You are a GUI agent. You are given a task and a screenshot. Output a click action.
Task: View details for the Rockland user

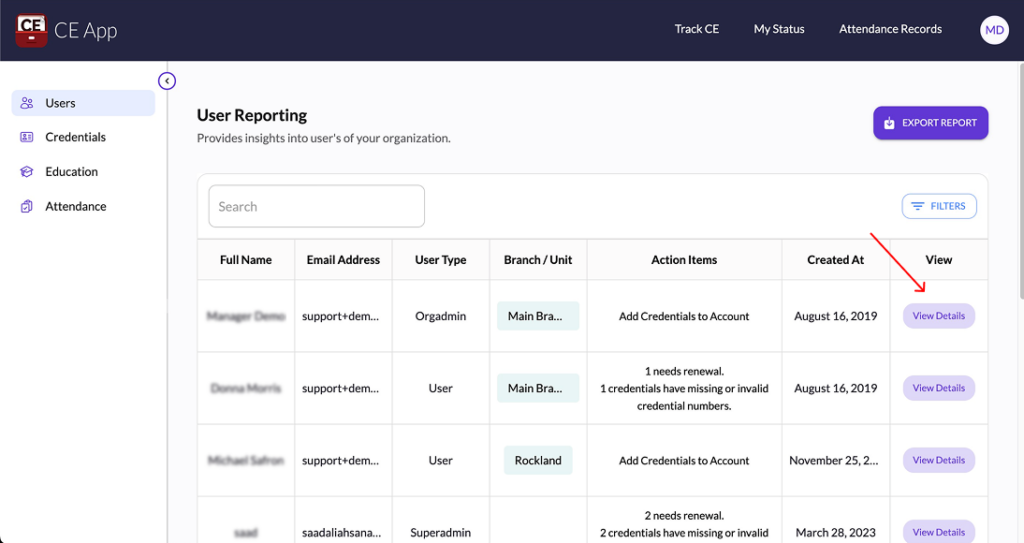click(938, 460)
